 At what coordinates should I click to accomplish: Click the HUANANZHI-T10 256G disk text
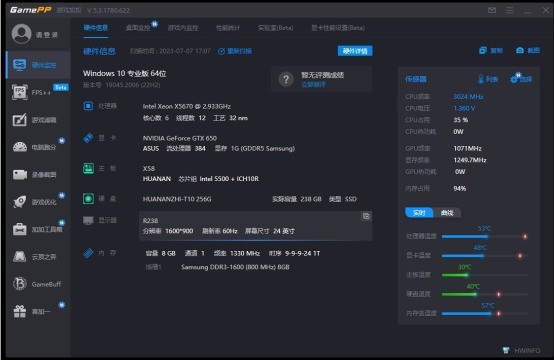177,199
